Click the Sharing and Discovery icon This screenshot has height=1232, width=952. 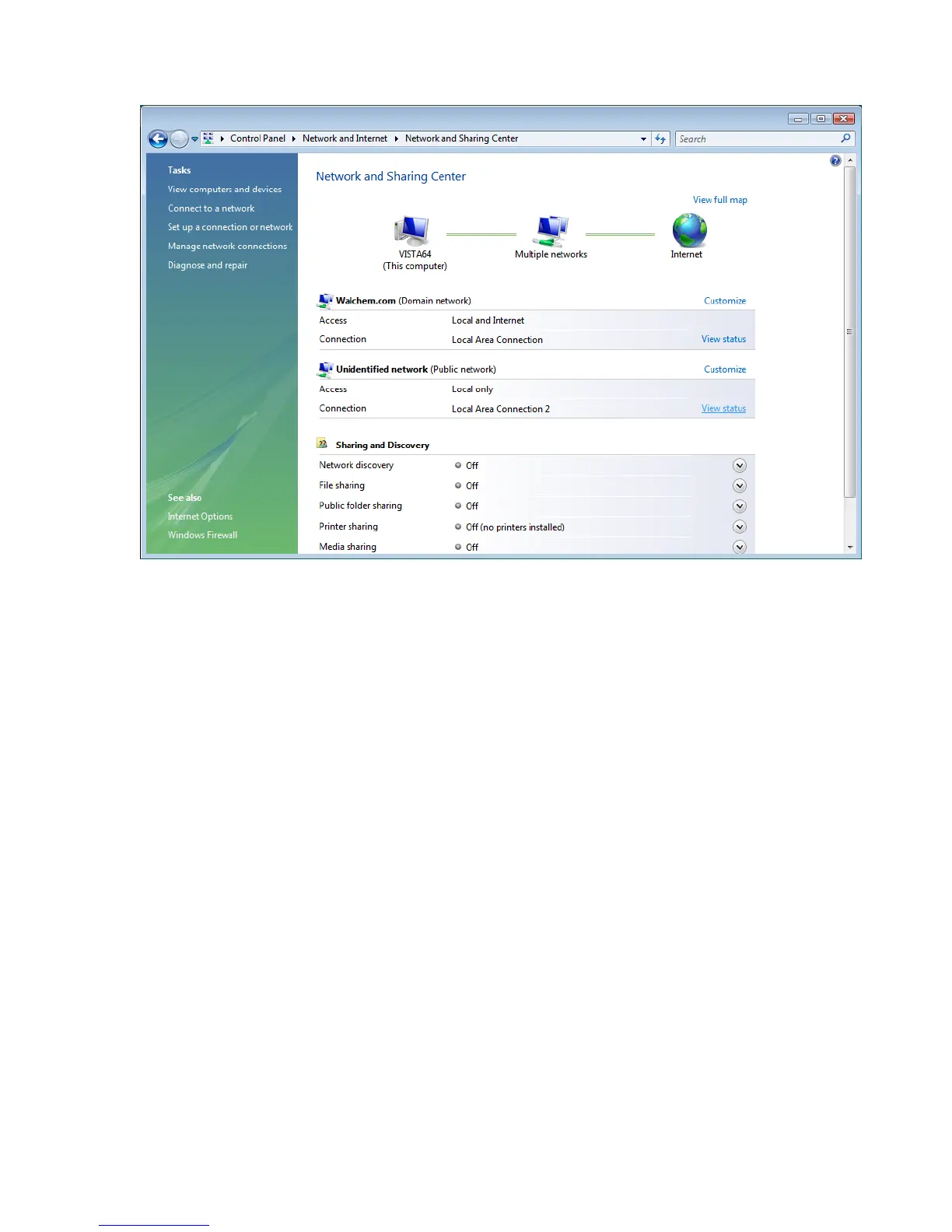[x=322, y=443]
